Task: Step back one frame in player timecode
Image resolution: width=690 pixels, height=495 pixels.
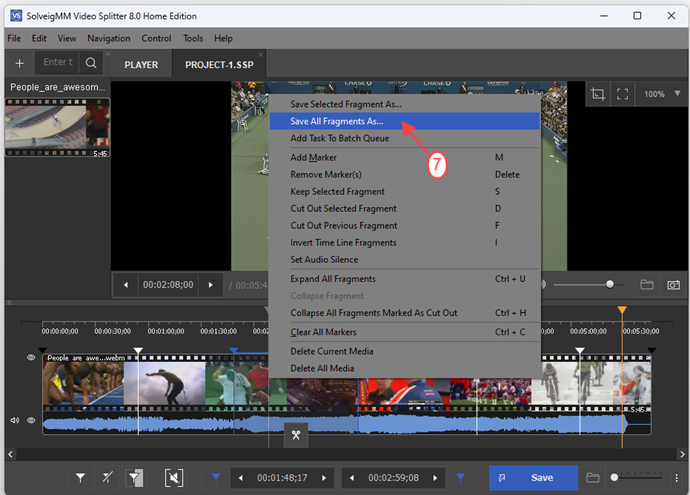Action: click(126, 285)
